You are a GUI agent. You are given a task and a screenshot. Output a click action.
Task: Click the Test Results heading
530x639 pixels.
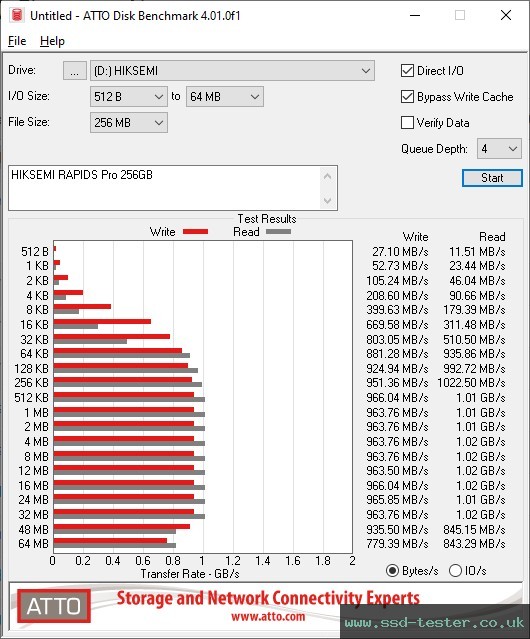pos(267,219)
